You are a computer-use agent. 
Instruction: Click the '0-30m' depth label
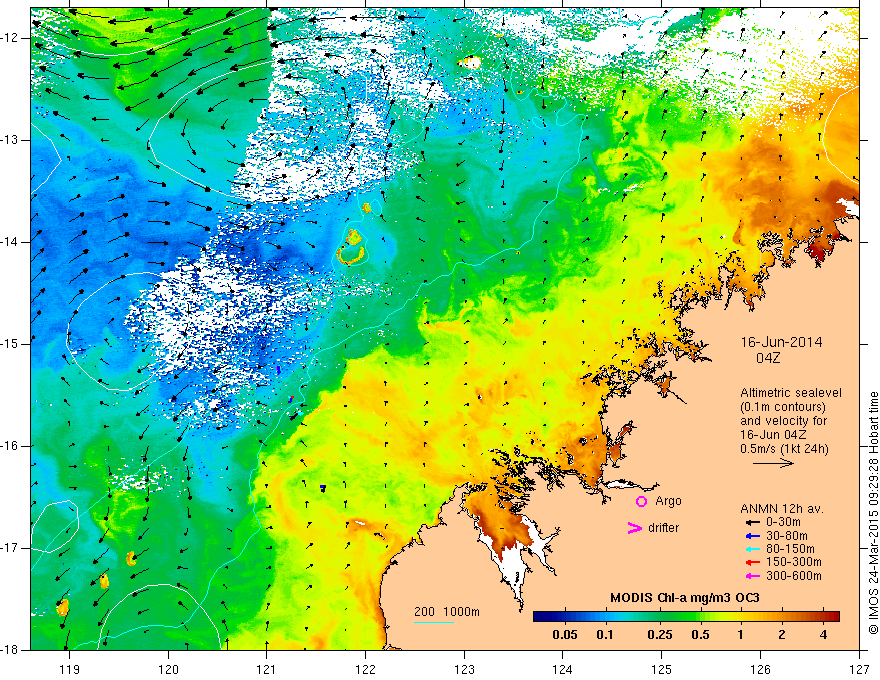[x=783, y=522]
